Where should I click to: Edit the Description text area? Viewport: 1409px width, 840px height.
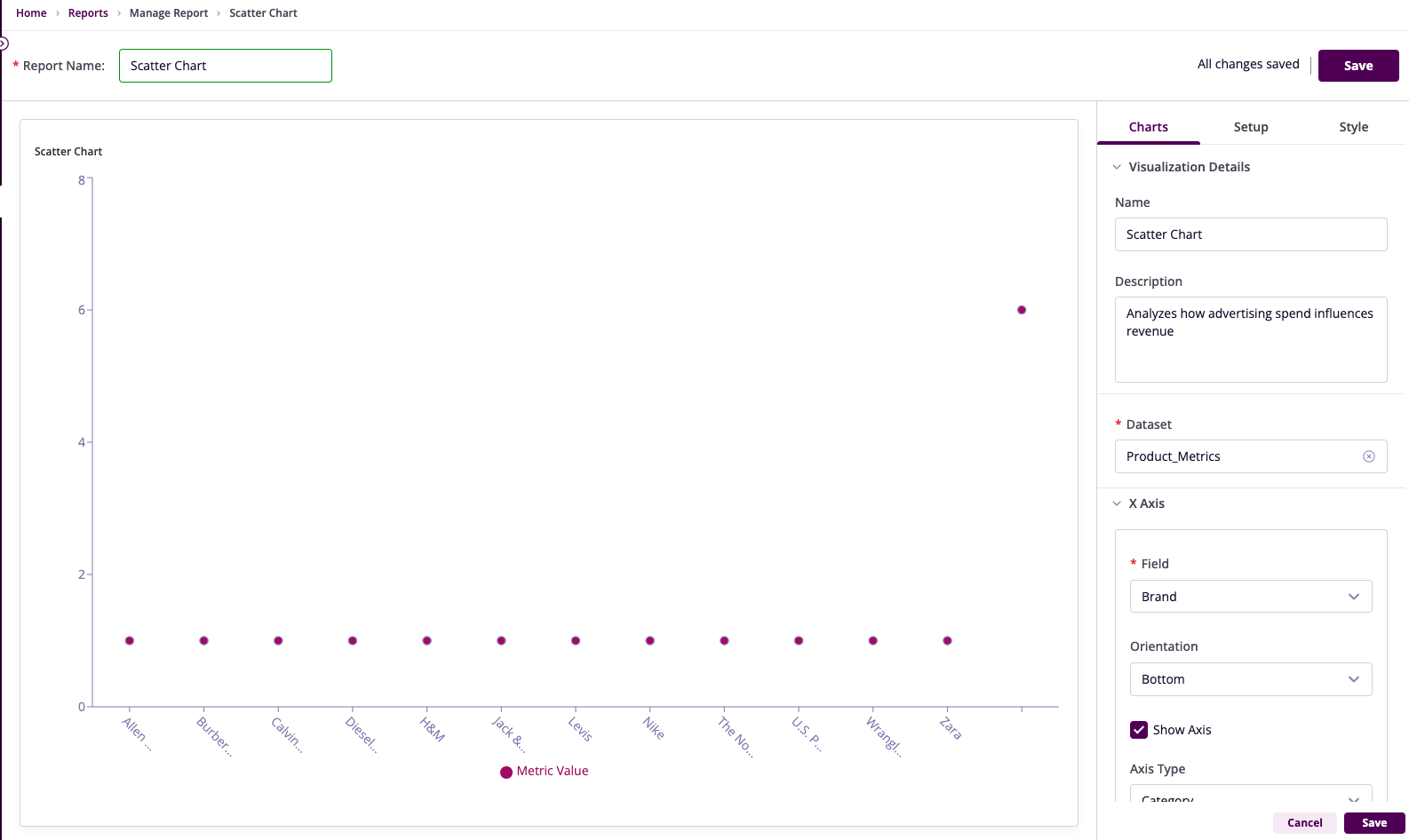click(1251, 339)
